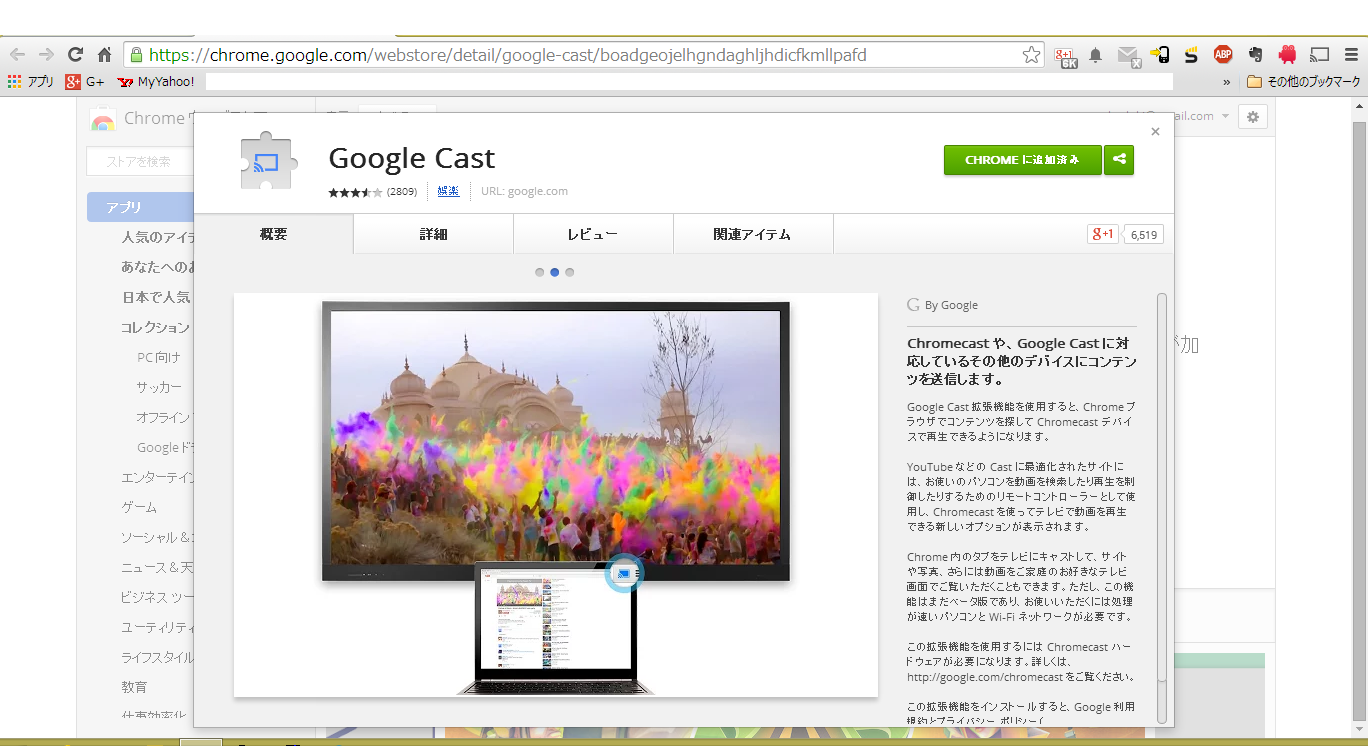Reload the current page
Image resolution: width=1368 pixels, height=746 pixels.
point(75,55)
